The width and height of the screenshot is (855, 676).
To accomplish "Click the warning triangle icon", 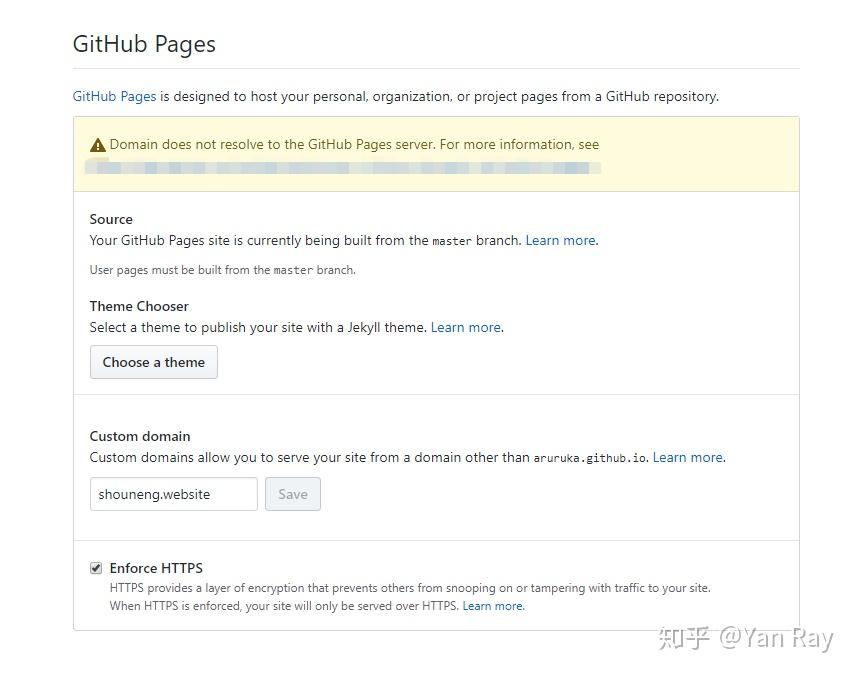I will 98,145.
